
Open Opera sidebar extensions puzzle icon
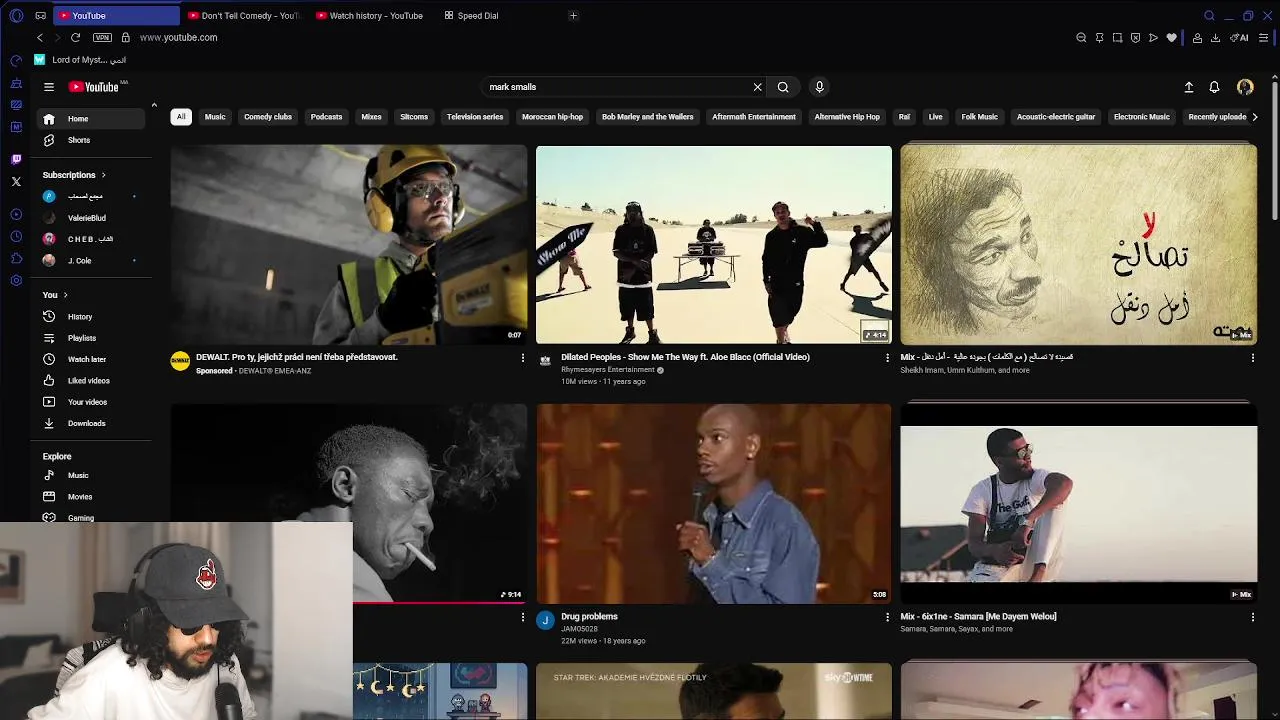click(x=16, y=259)
